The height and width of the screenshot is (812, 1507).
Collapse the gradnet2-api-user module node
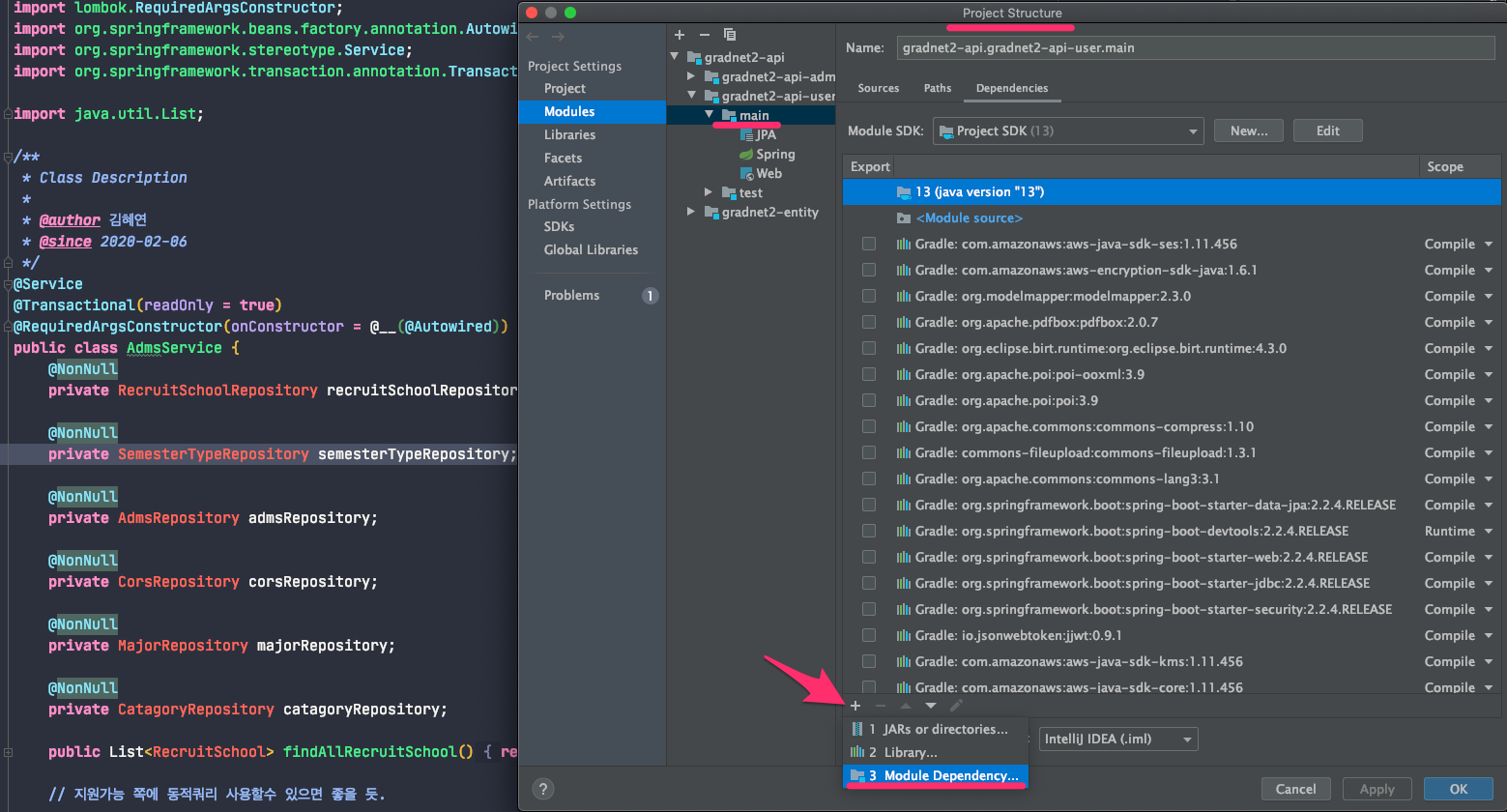tap(692, 96)
